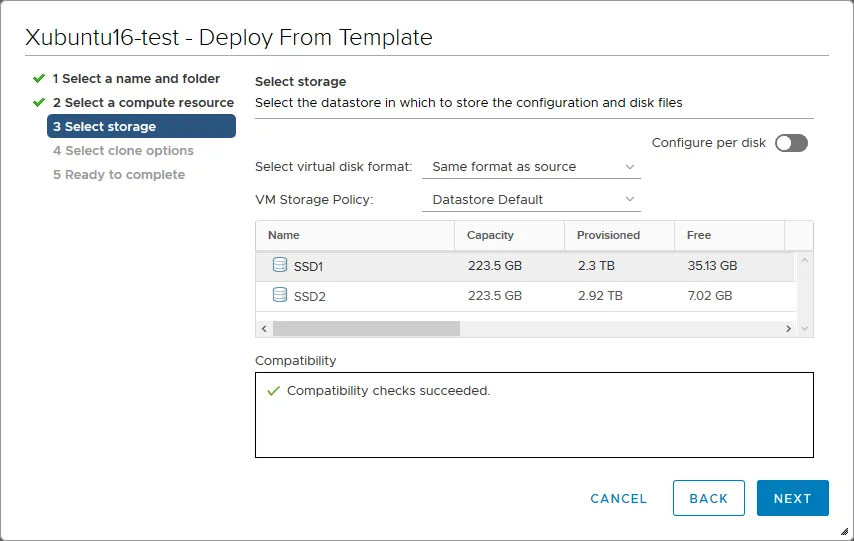The height and width of the screenshot is (541, 854).
Task: Click the SSD1 datastore icon
Action: tap(280, 266)
